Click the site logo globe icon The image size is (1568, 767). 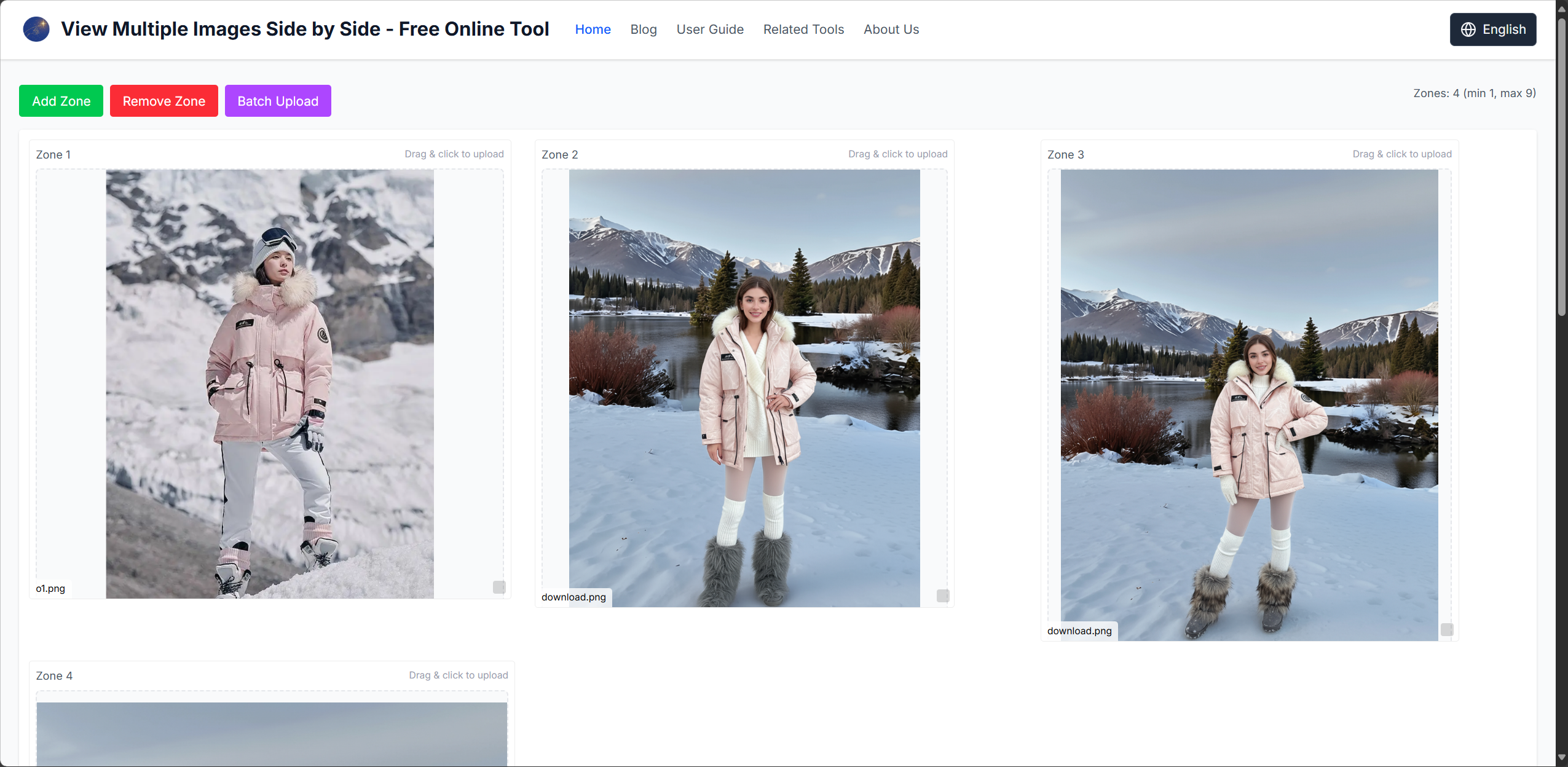click(36, 29)
